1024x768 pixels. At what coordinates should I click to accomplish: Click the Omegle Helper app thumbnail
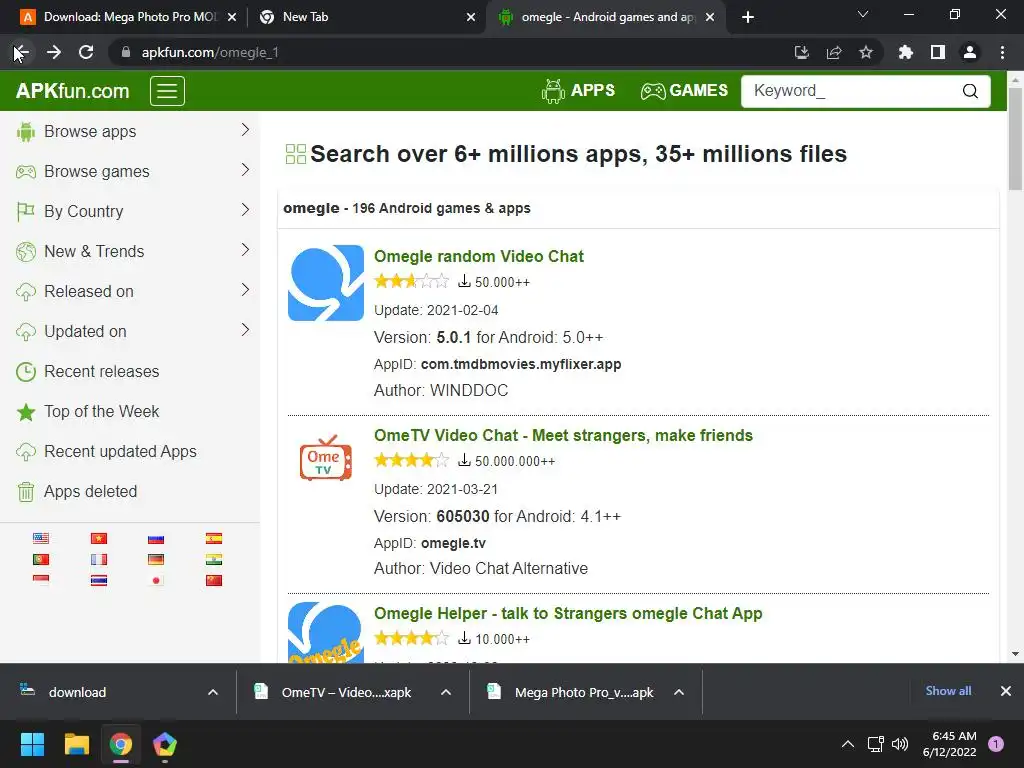tap(326, 632)
